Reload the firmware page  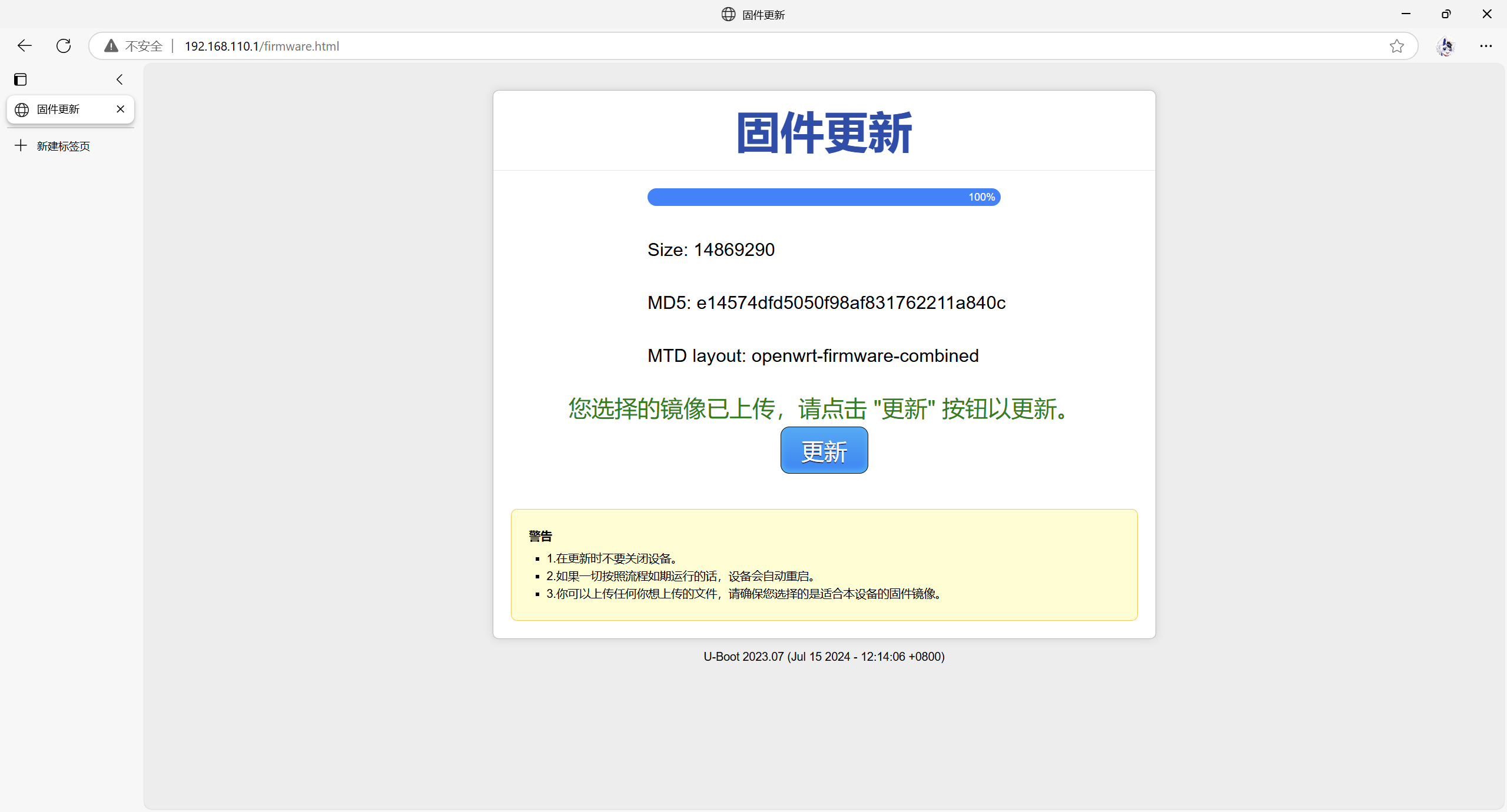pos(64,46)
